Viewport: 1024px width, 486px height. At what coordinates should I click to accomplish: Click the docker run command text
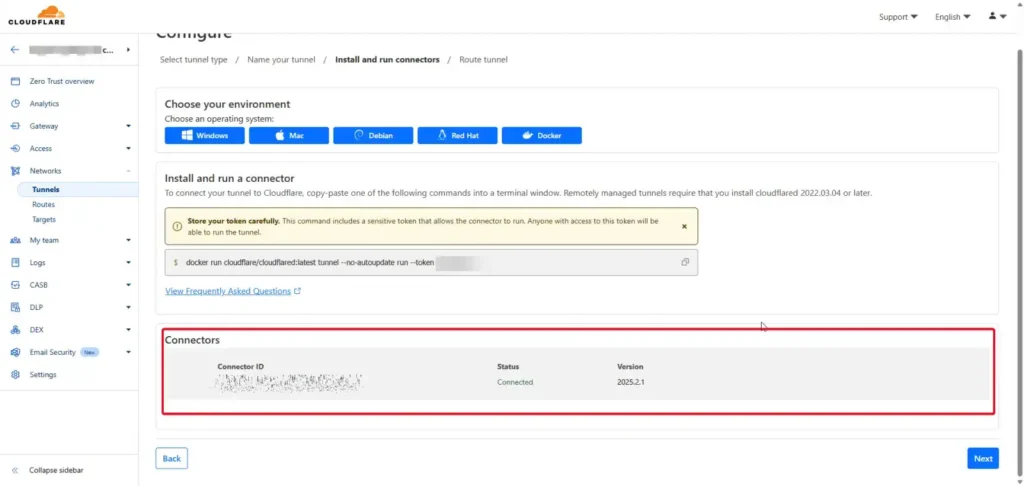coord(310,262)
